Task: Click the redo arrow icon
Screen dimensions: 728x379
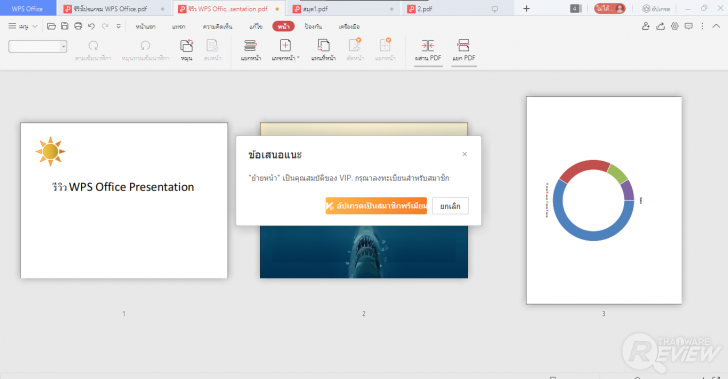Action: (x=105, y=26)
